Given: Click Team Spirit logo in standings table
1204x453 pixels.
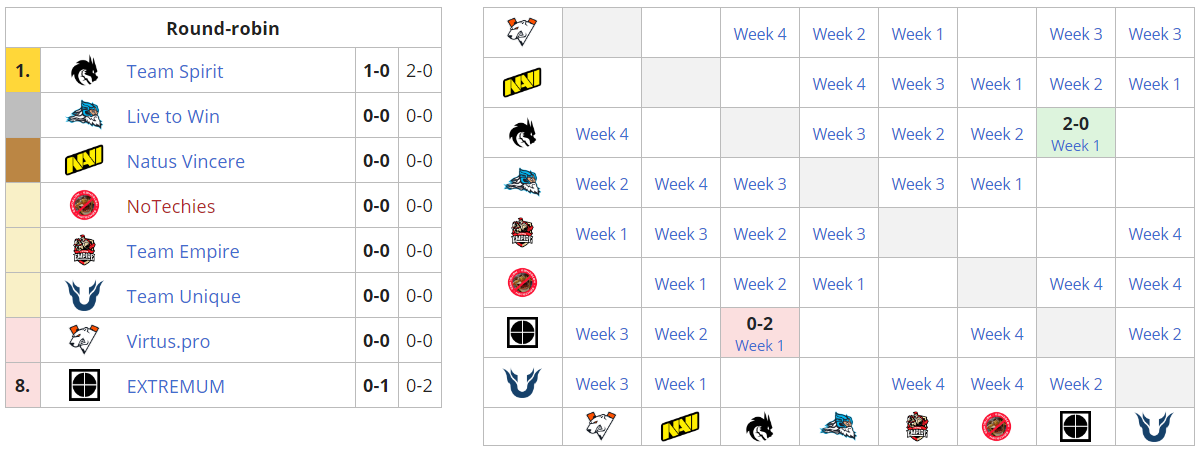Looking at the screenshot, I should 84,71.
